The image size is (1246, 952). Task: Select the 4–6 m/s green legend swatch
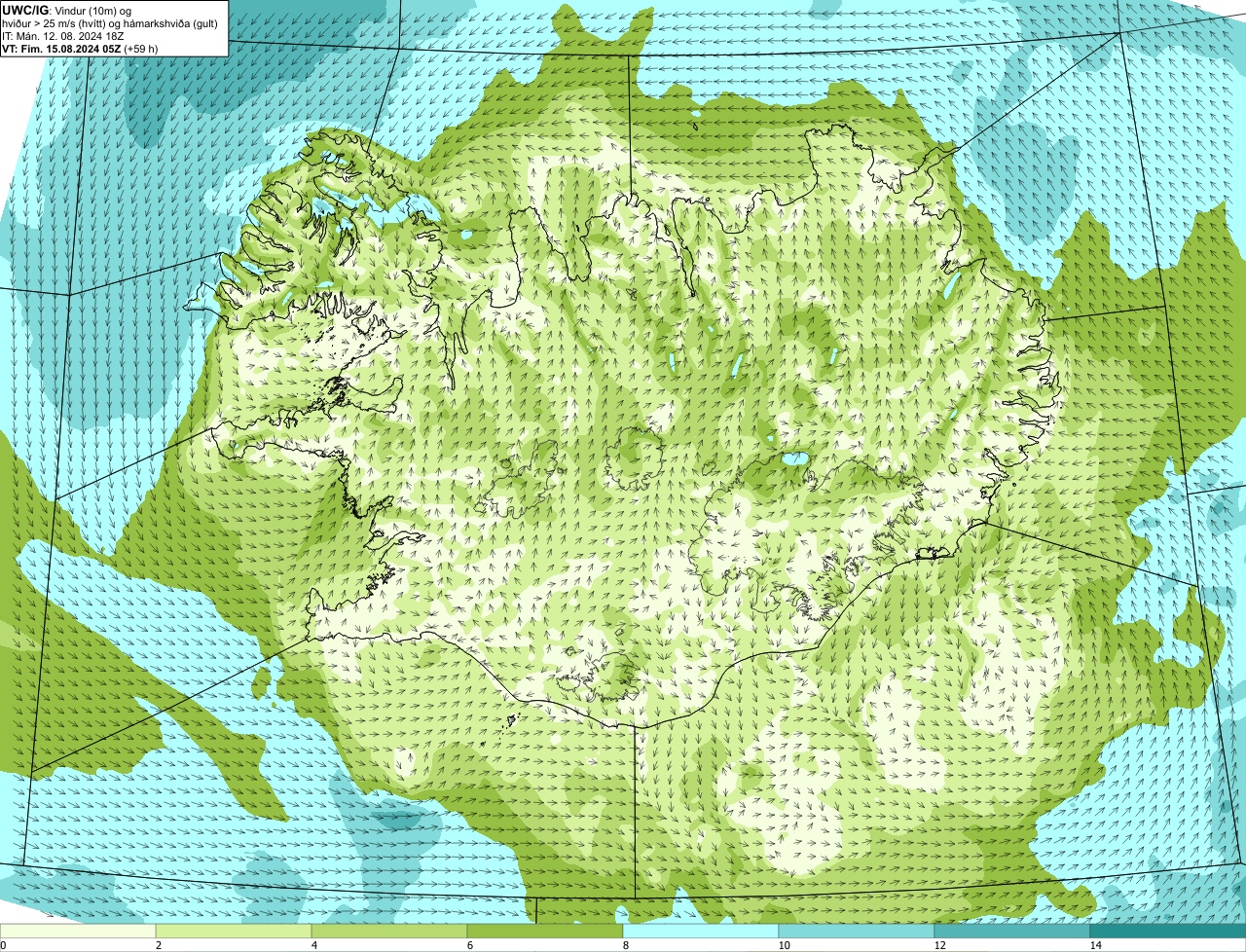(x=390, y=931)
